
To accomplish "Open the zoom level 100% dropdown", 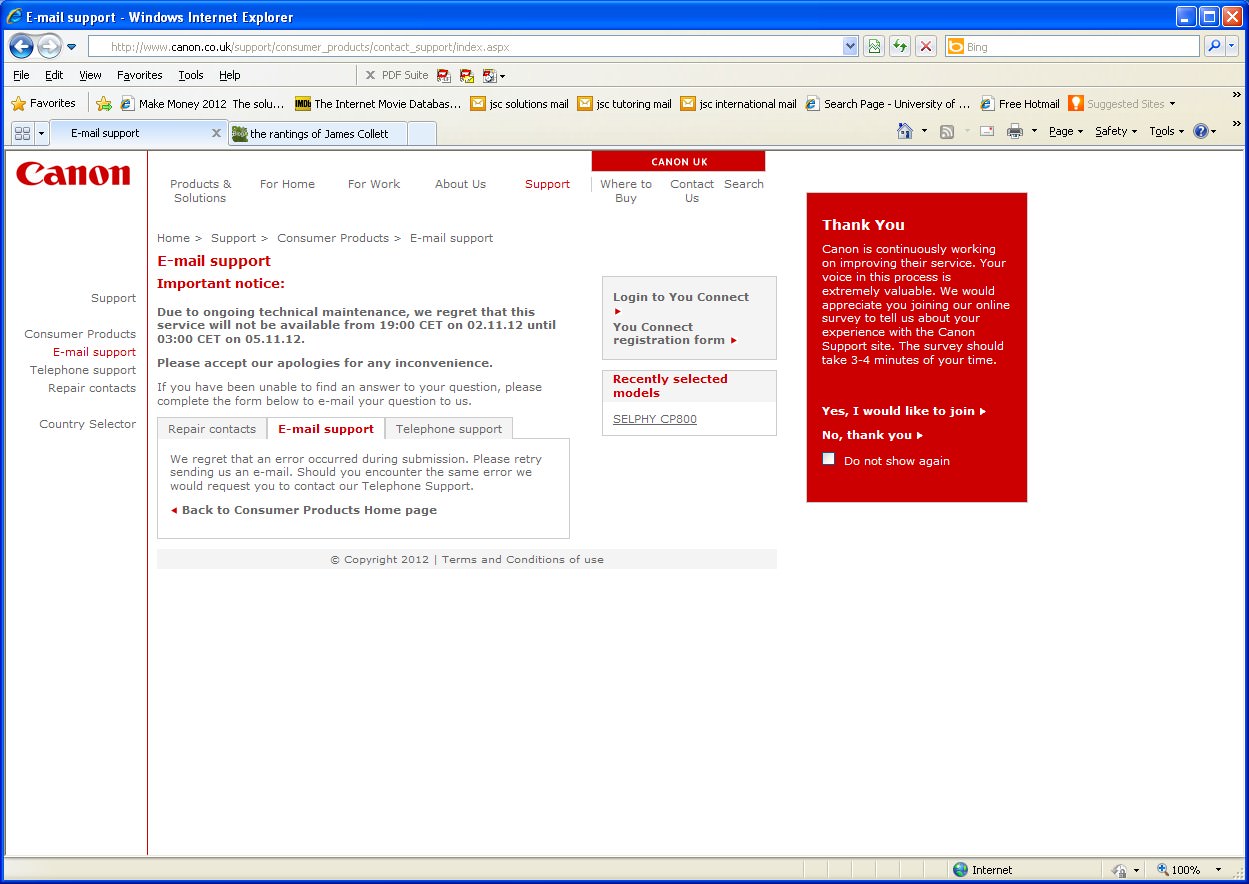I will (x=1219, y=870).
